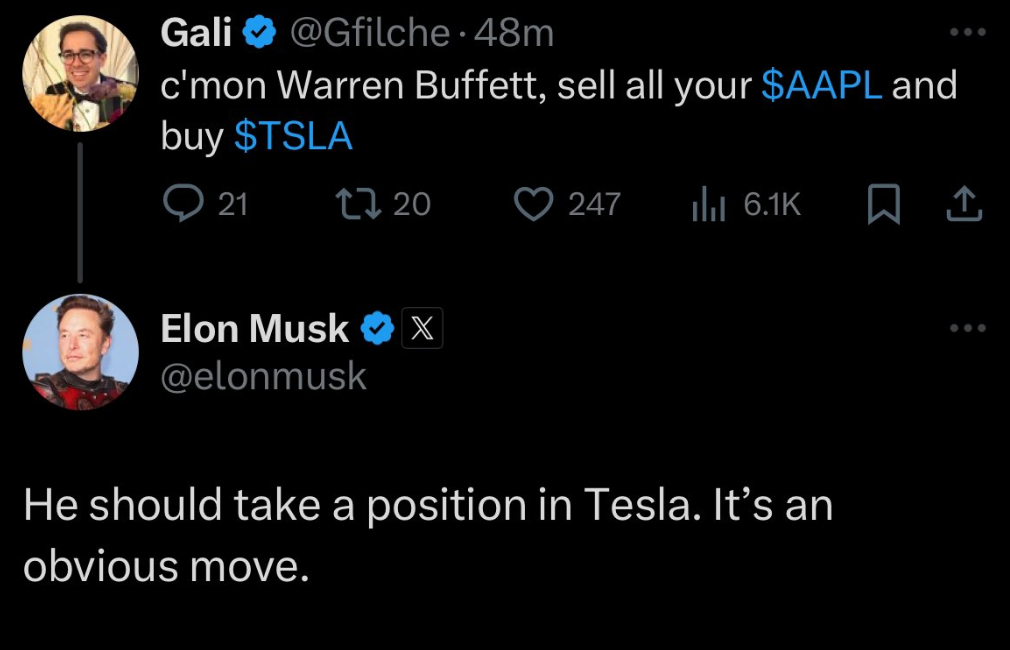Click the Elon Musk display name
This screenshot has width=1010, height=650.
click(254, 329)
